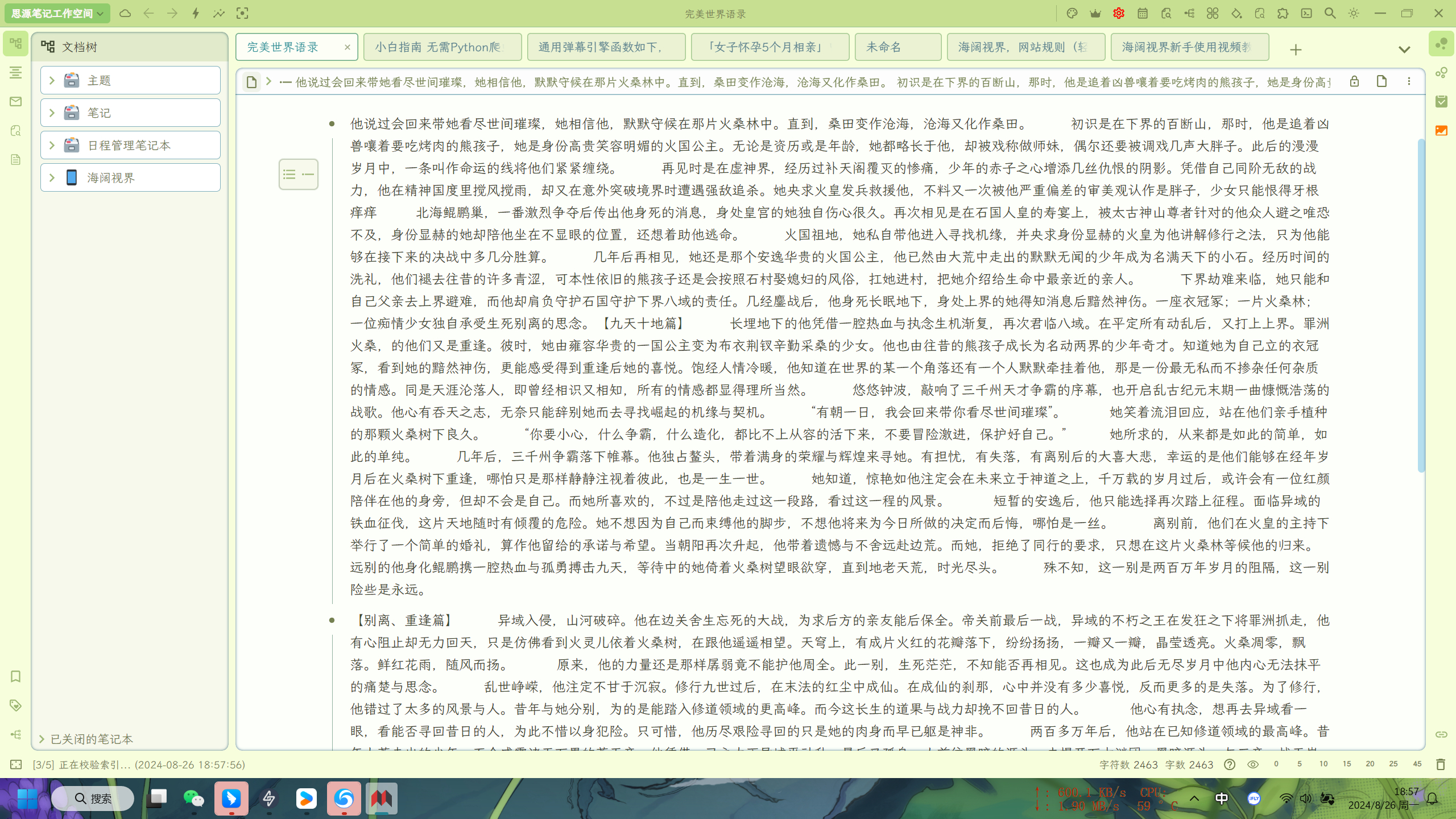Open global search with the magnifier icon
Viewport: 1456px width, 819px height.
click(1330, 13)
